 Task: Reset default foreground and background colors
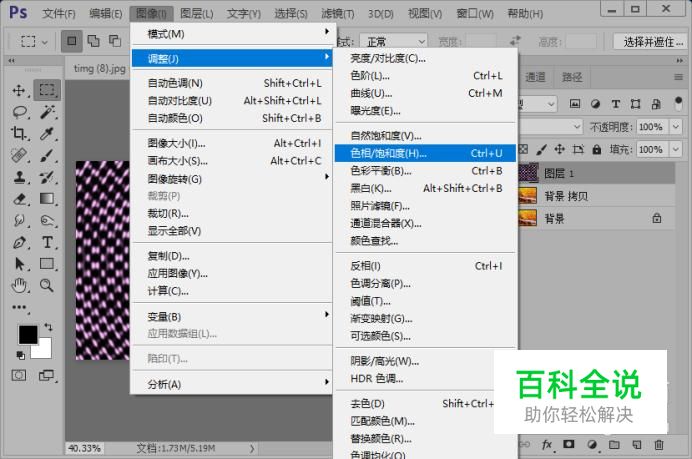tap(21, 355)
